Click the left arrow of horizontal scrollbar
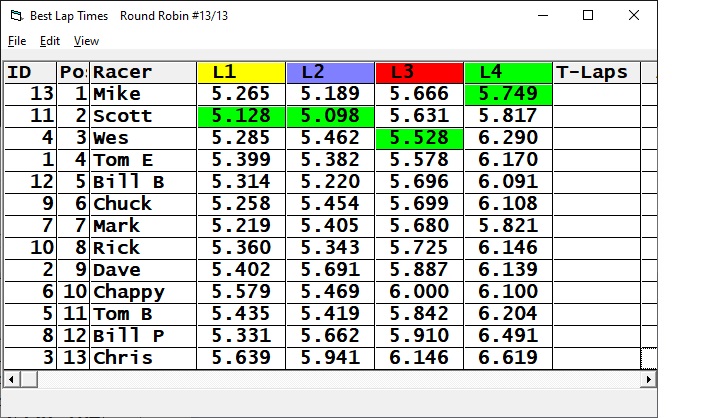 pyautogui.click(x=11, y=379)
